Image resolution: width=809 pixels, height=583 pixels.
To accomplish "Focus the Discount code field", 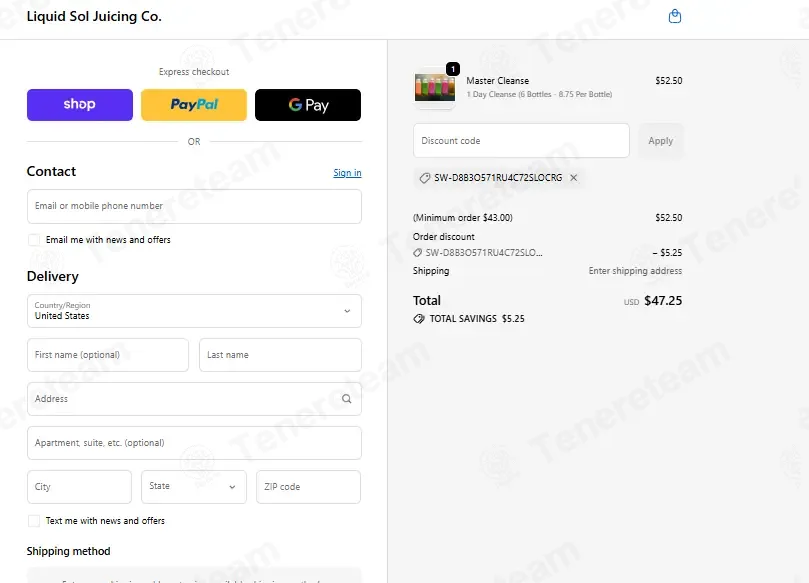I will (x=521, y=141).
